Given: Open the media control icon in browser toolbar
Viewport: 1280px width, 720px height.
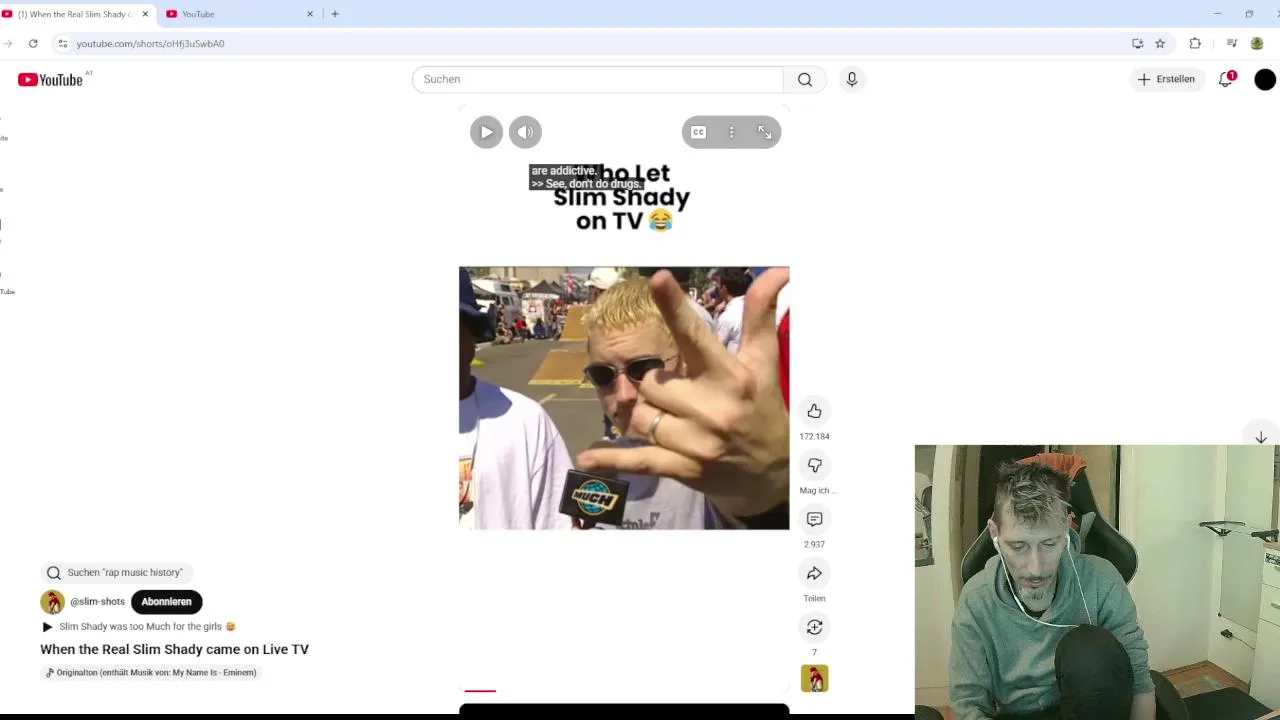Looking at the screenshot, I should pos(1232,44).
